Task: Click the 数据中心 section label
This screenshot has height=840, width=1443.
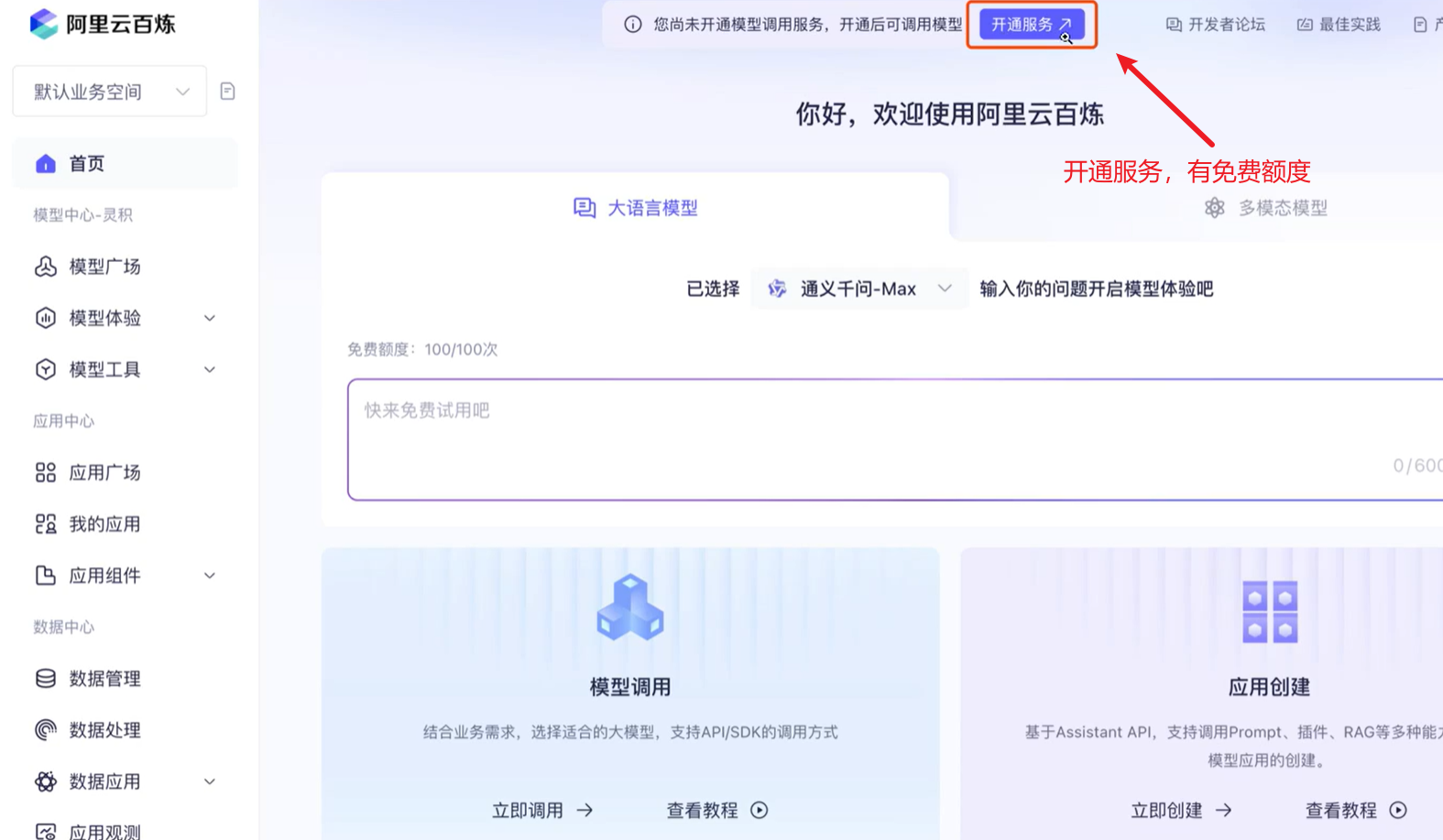Action: [64, 627]
